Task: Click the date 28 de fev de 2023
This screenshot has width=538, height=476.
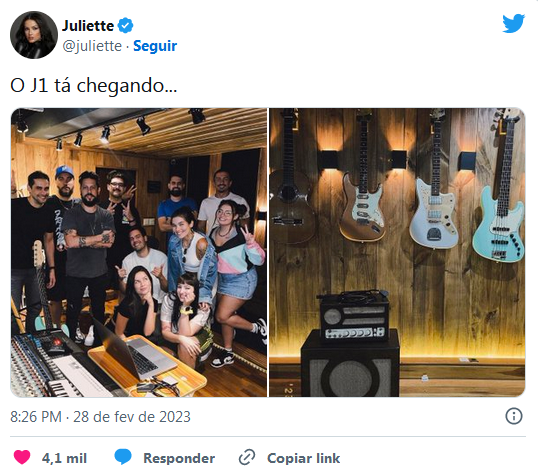Action: [x=132, y=417]
